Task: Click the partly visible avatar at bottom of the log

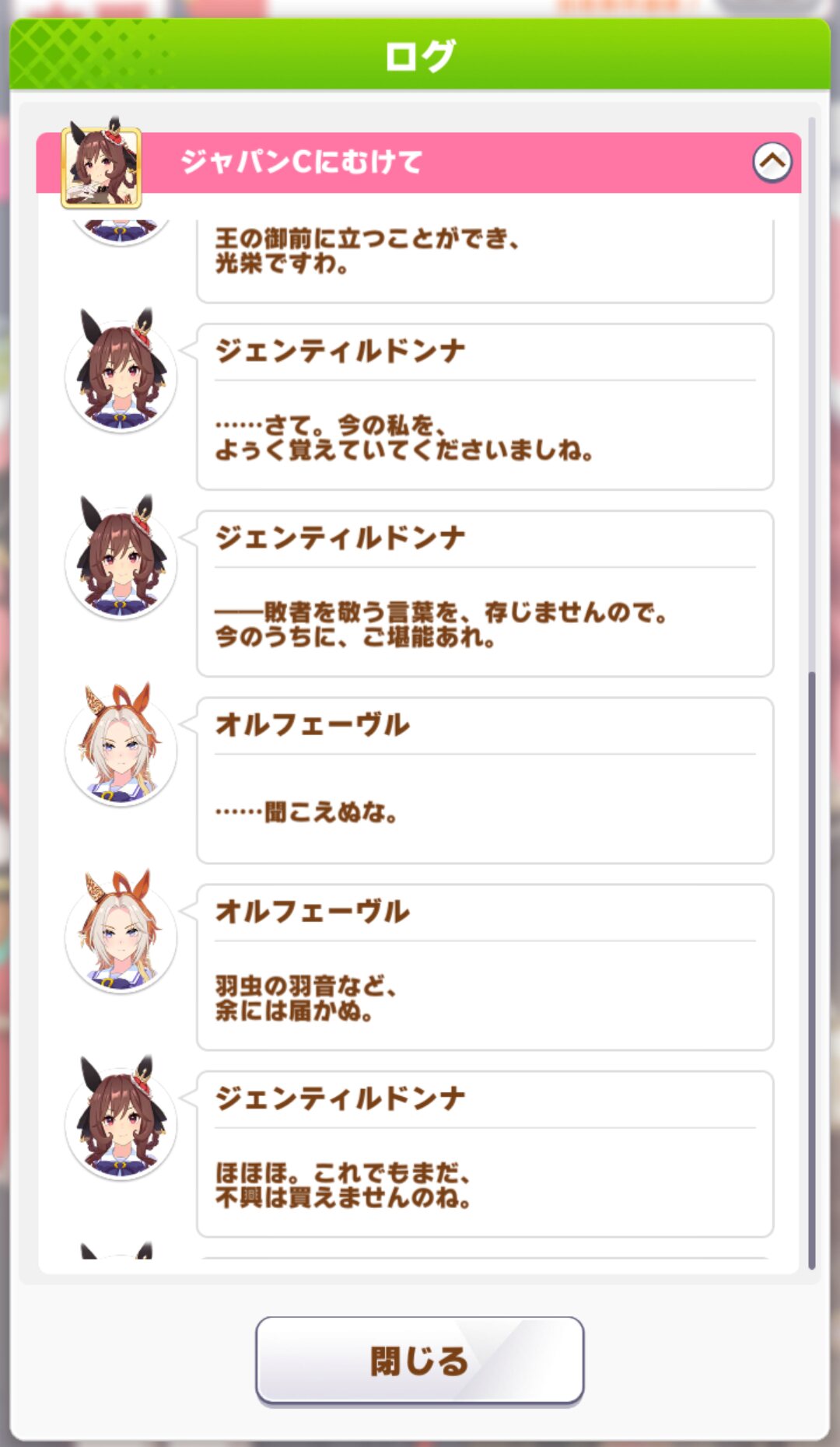Action: [121, 1250]
